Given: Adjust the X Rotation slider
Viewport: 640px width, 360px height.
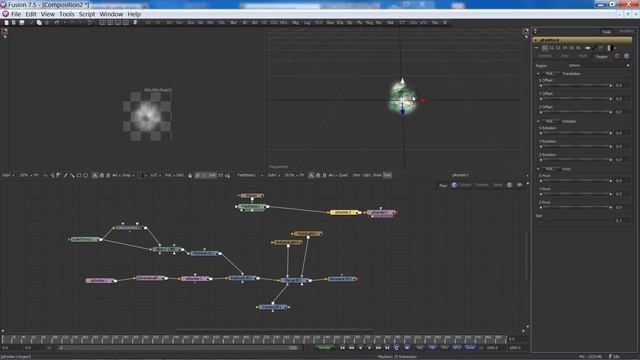Looking at the screenshot, I should 576,133.
